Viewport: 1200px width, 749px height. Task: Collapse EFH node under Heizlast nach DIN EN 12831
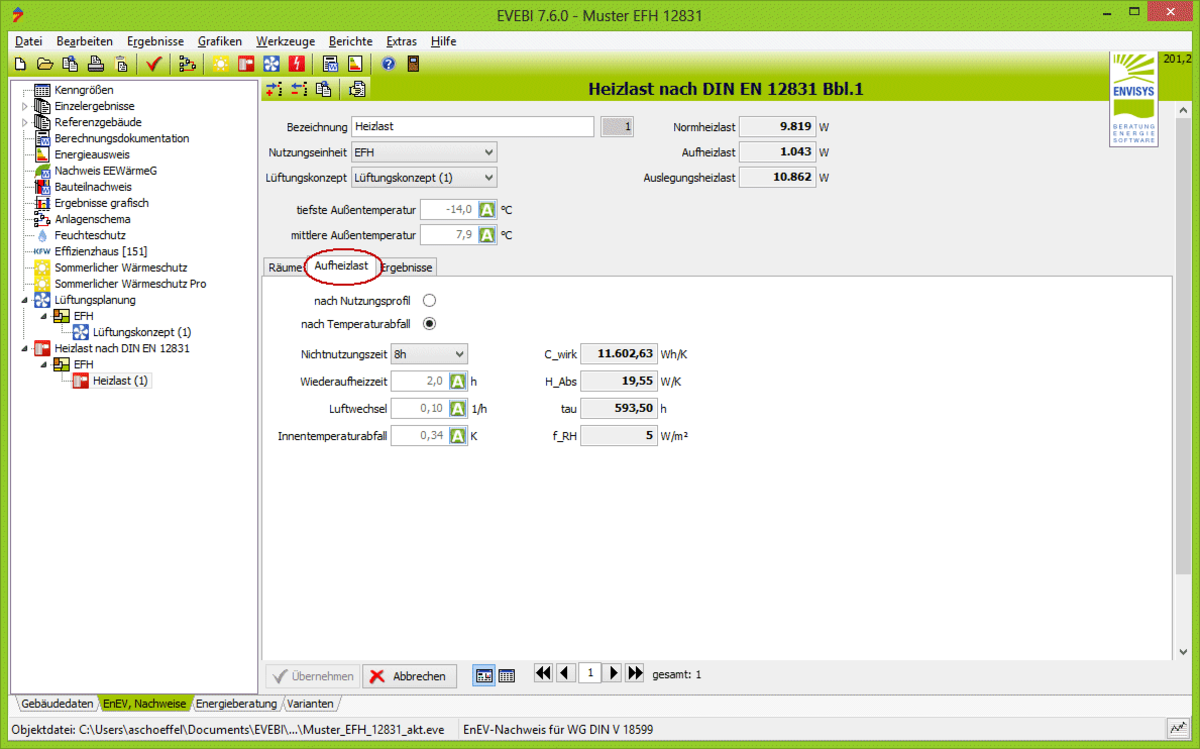pos(44,364)
